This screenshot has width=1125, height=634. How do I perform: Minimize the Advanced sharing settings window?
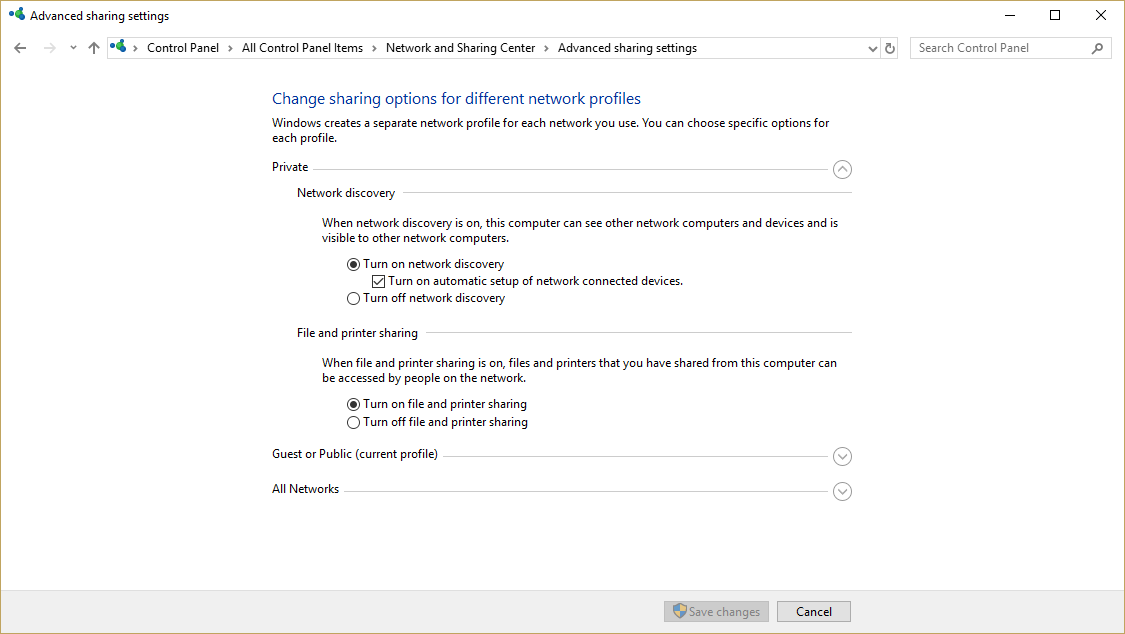1010,15
